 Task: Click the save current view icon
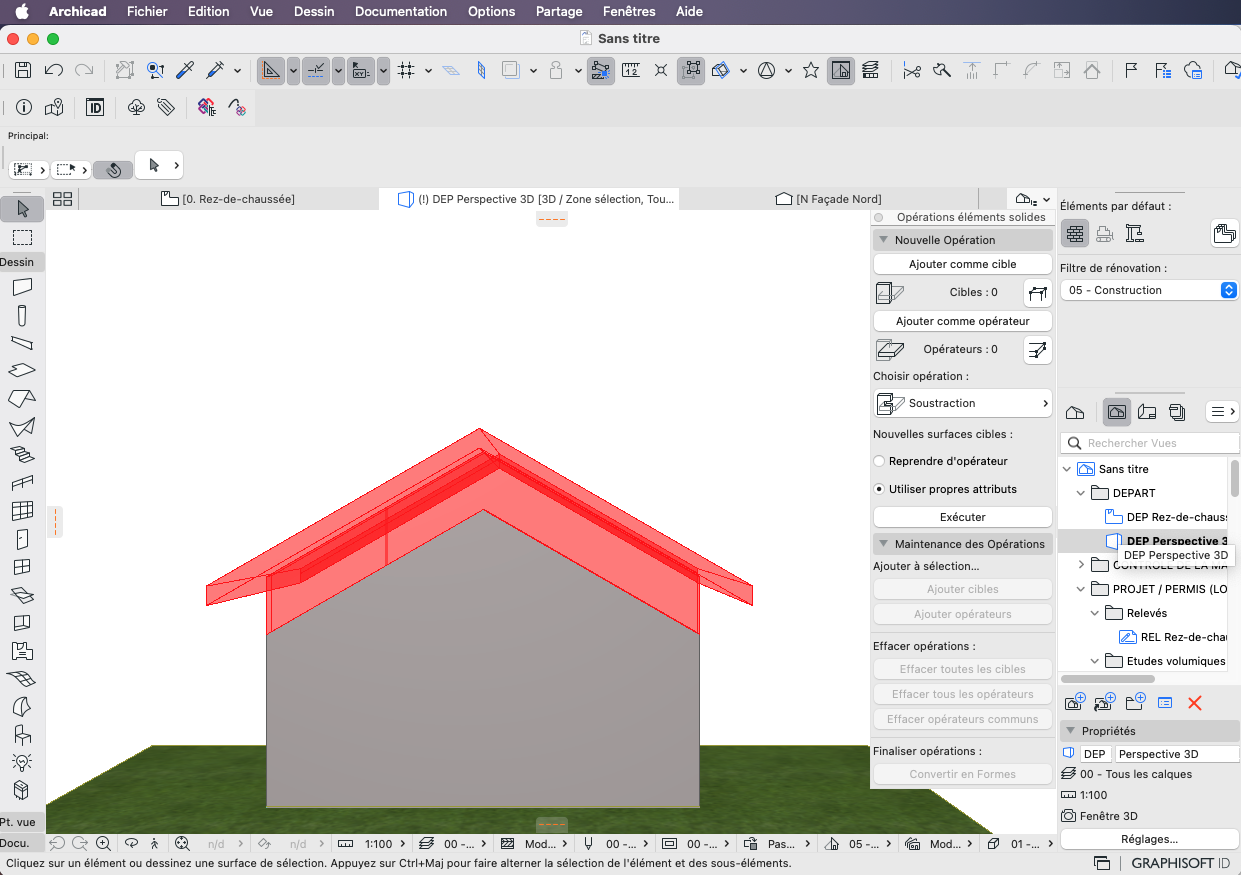[1075, 703]
